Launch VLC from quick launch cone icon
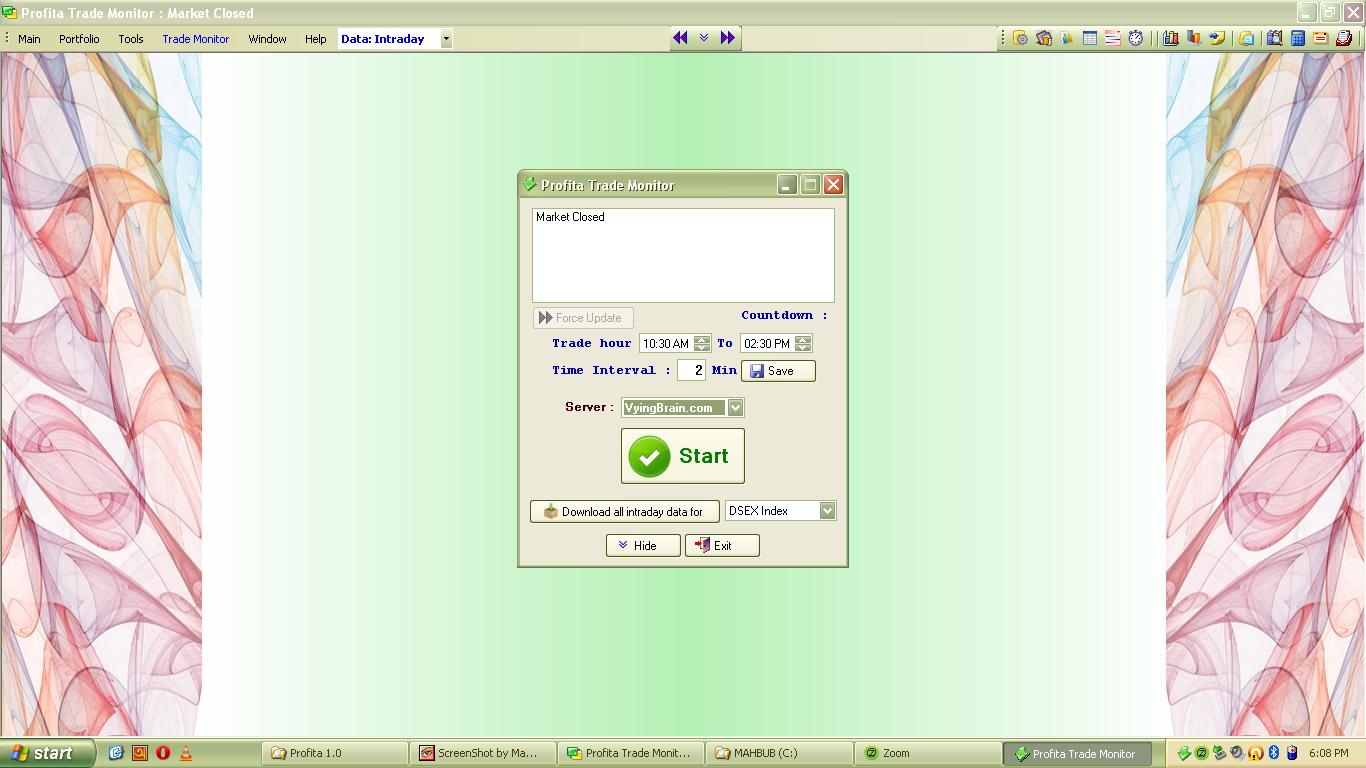 pos(186,753)
